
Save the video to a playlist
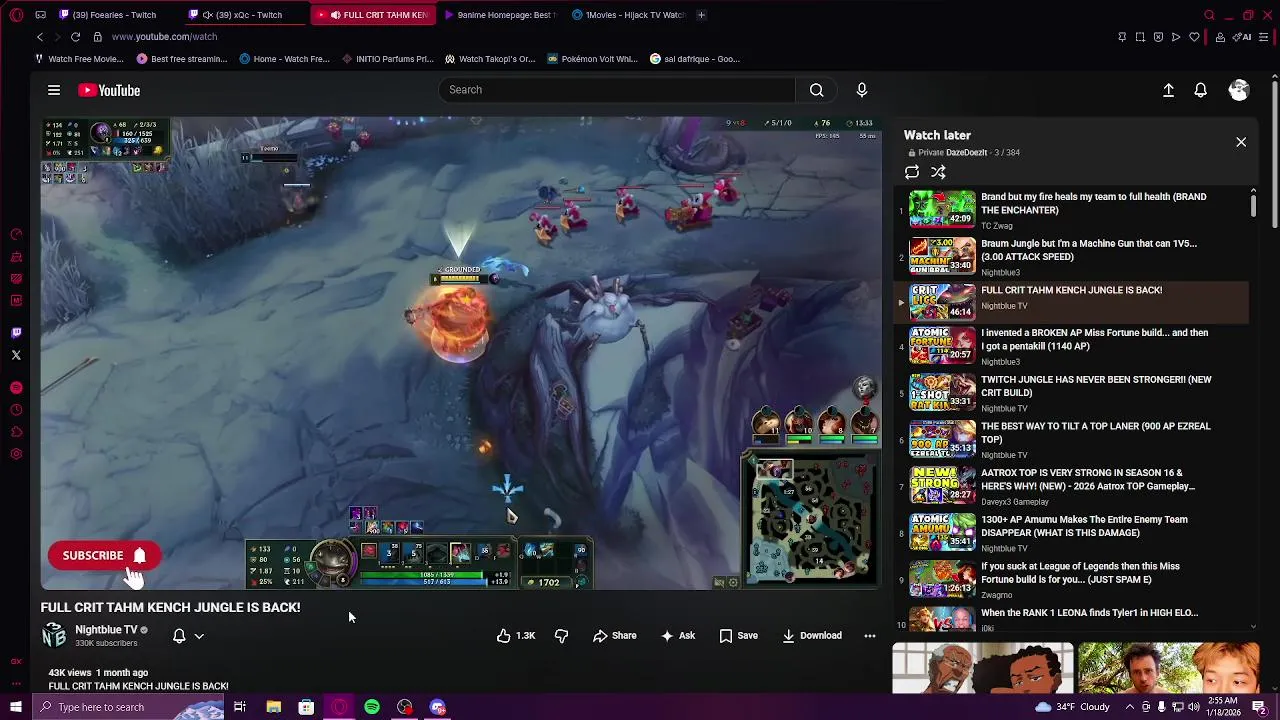tap(738, 635)
